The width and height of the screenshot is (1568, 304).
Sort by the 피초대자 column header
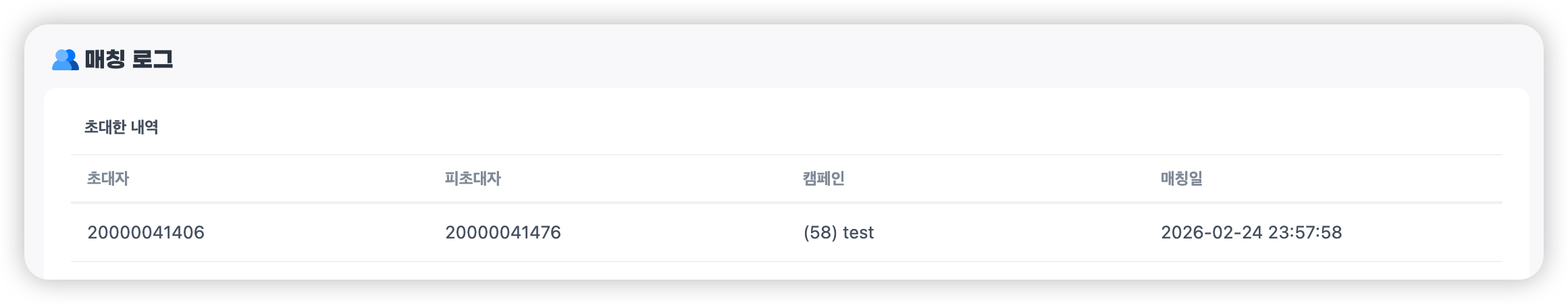473,179
